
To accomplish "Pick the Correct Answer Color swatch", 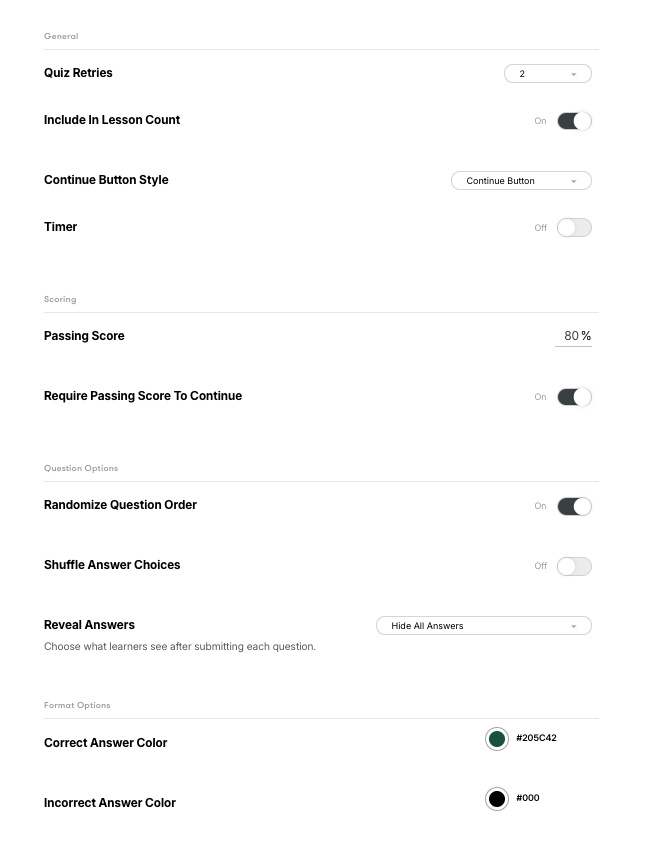I will [x=497, y=739].
